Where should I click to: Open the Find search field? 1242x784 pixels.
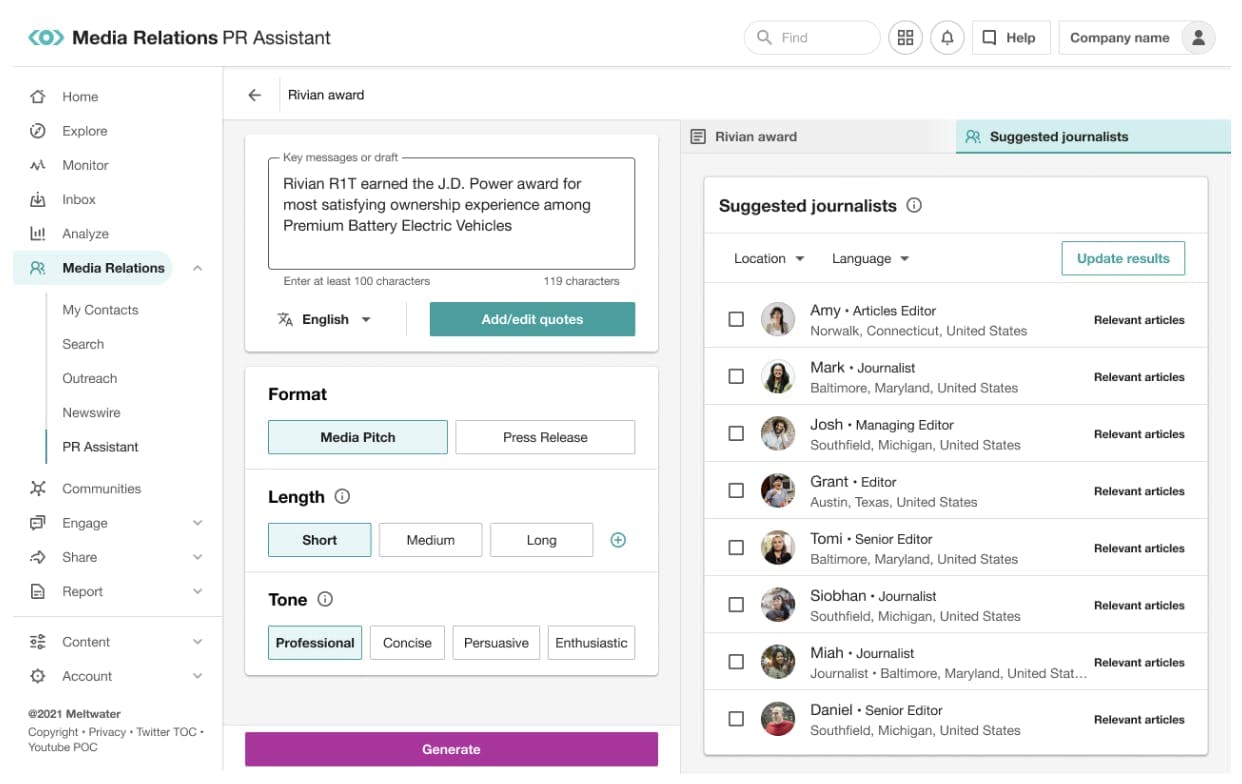pos(810,37)
